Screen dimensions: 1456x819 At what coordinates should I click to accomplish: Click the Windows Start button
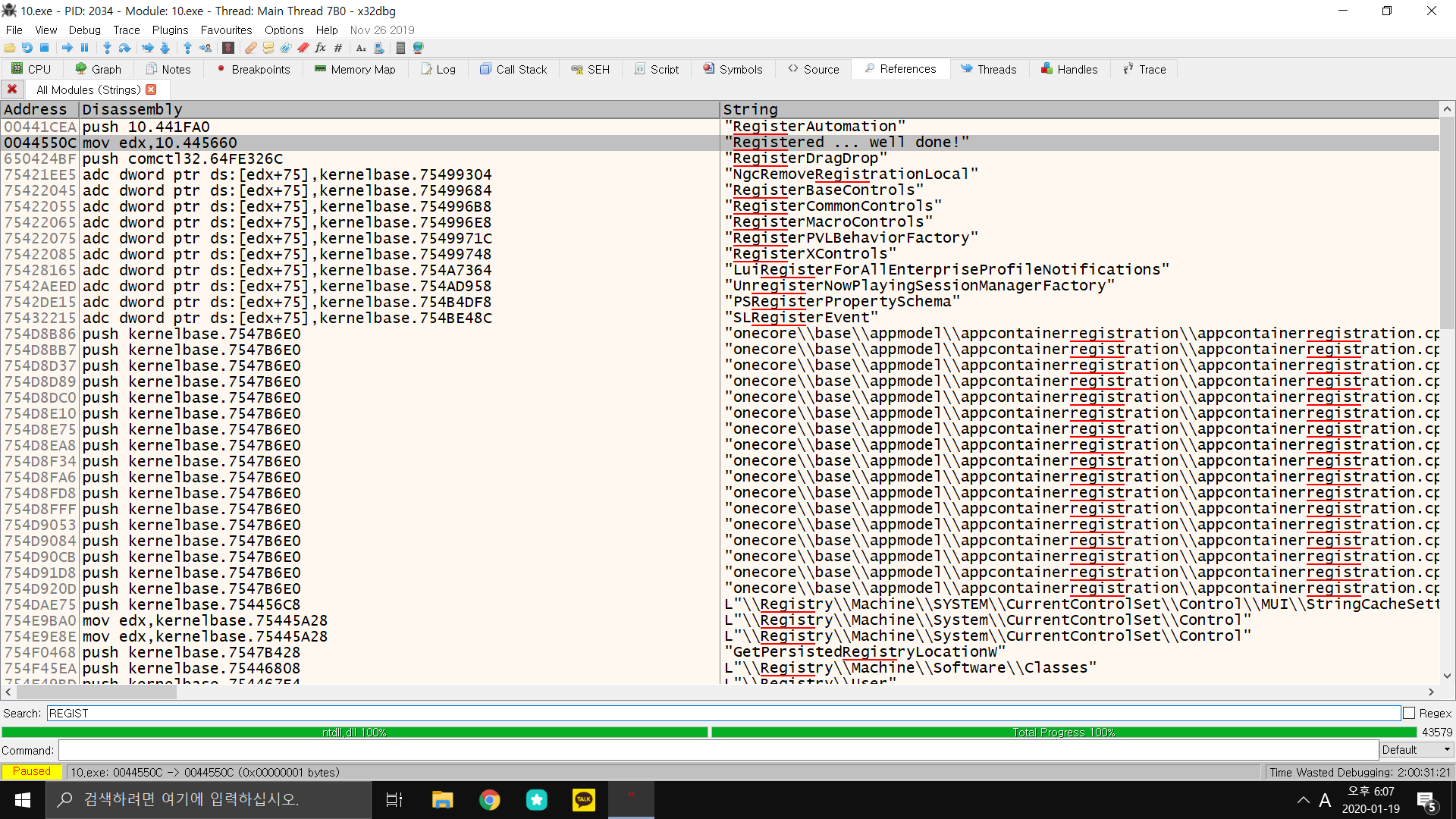(23, 800)
